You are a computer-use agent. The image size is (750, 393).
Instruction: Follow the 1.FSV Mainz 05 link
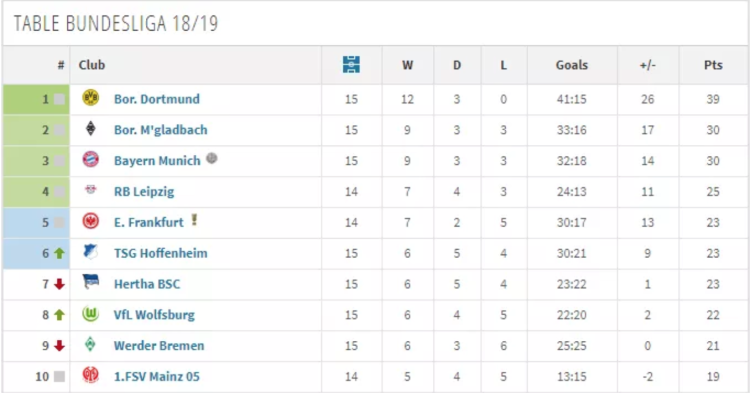coord(156,376)
